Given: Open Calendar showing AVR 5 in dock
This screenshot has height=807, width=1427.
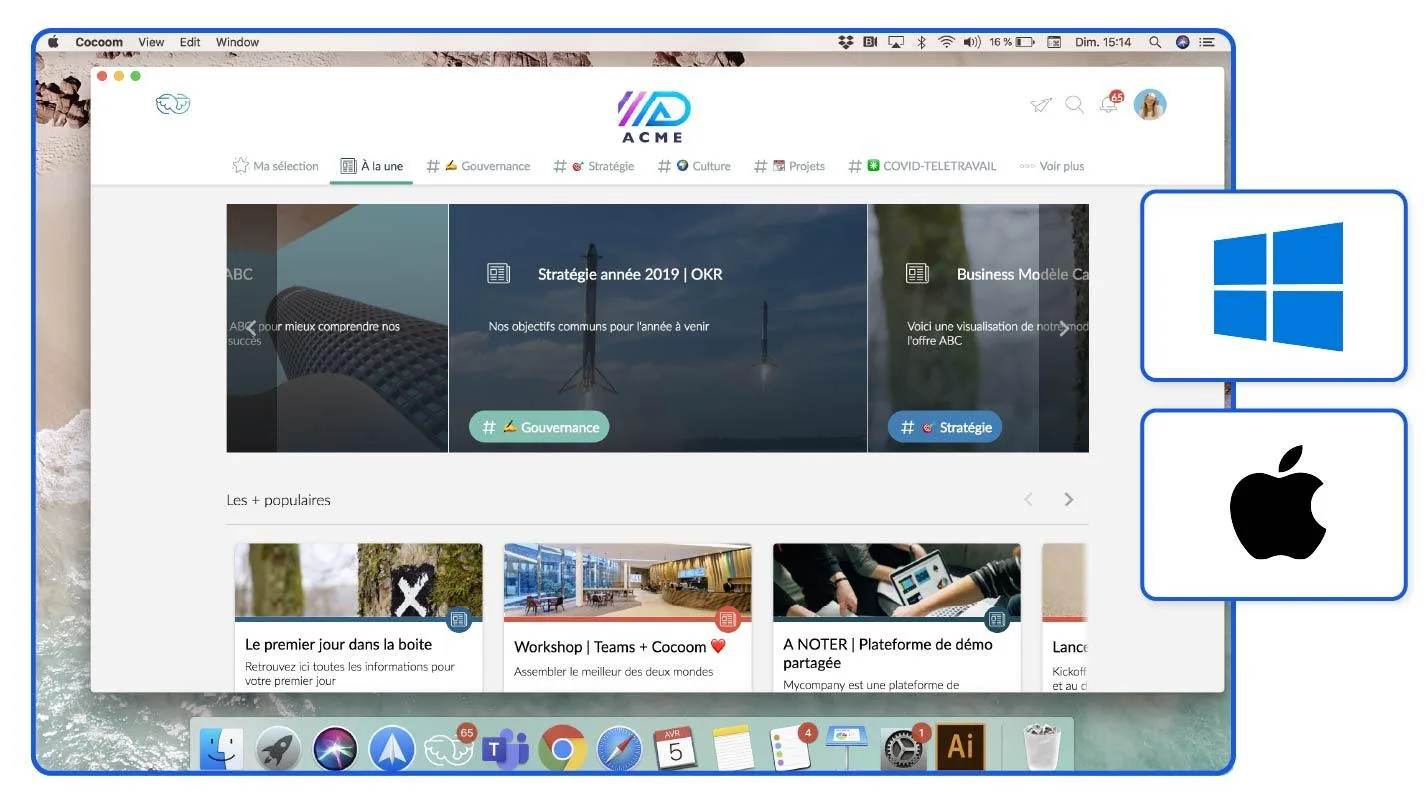Looking at the screenshot, I should click(x=676, y=749).
